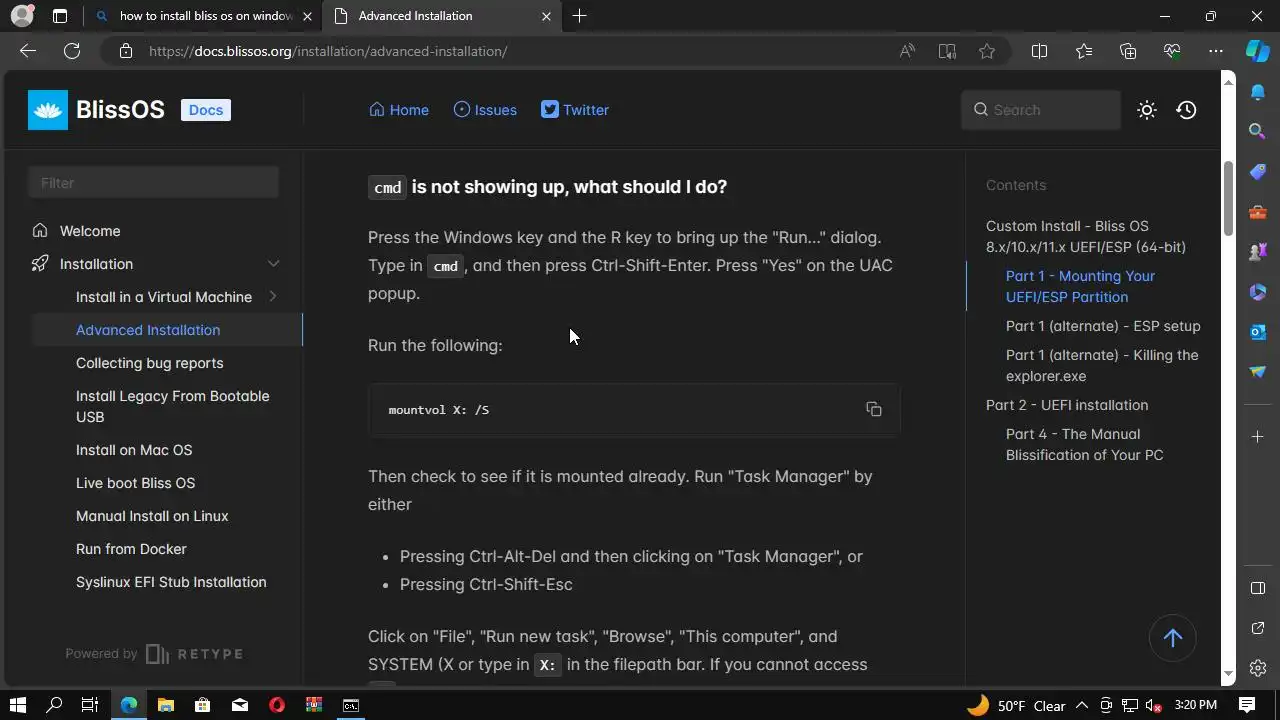View site information lock icon

126,51
